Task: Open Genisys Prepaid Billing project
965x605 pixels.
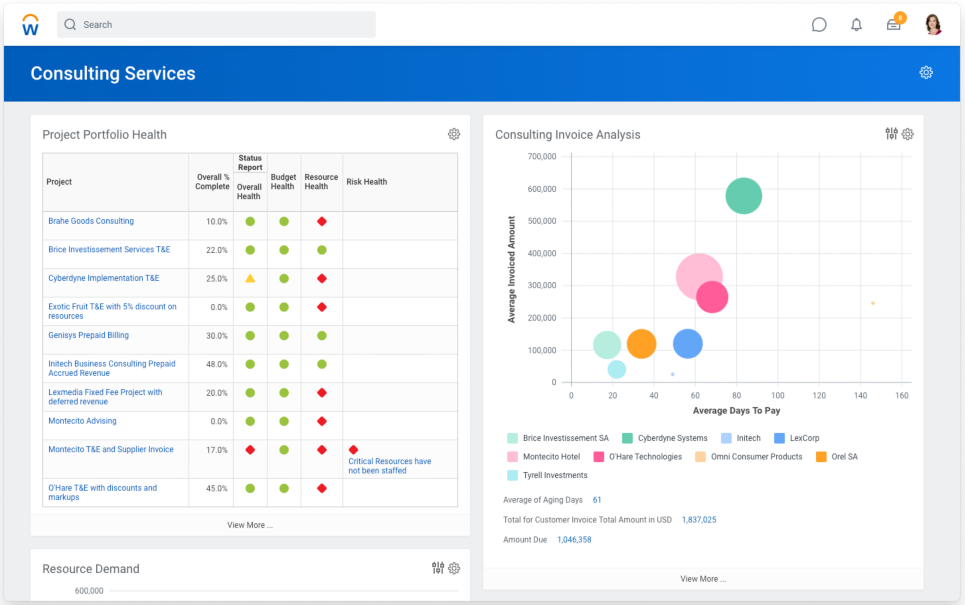Action: pos(89,335)
